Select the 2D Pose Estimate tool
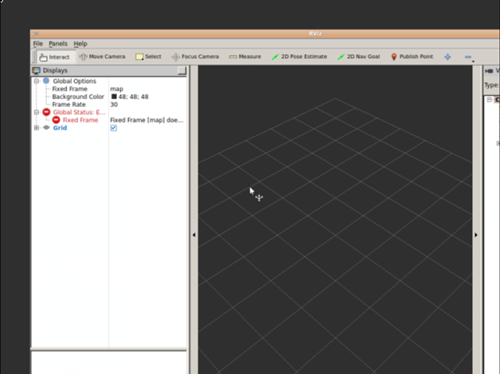The width and height of the screenshot is (500, 374). [299, 57]
